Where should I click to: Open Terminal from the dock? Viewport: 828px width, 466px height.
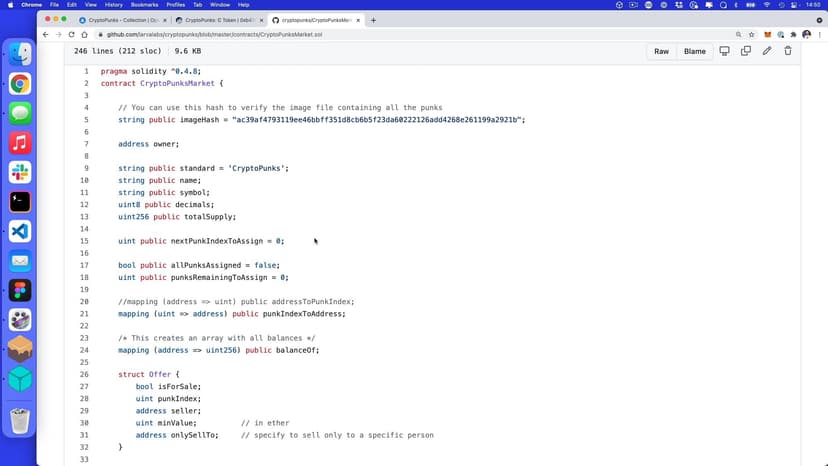(x=20, y=201)
